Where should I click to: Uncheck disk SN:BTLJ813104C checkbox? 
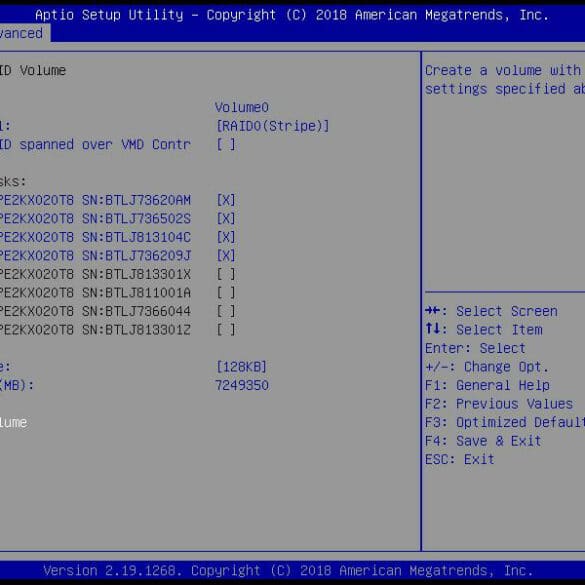226,237
